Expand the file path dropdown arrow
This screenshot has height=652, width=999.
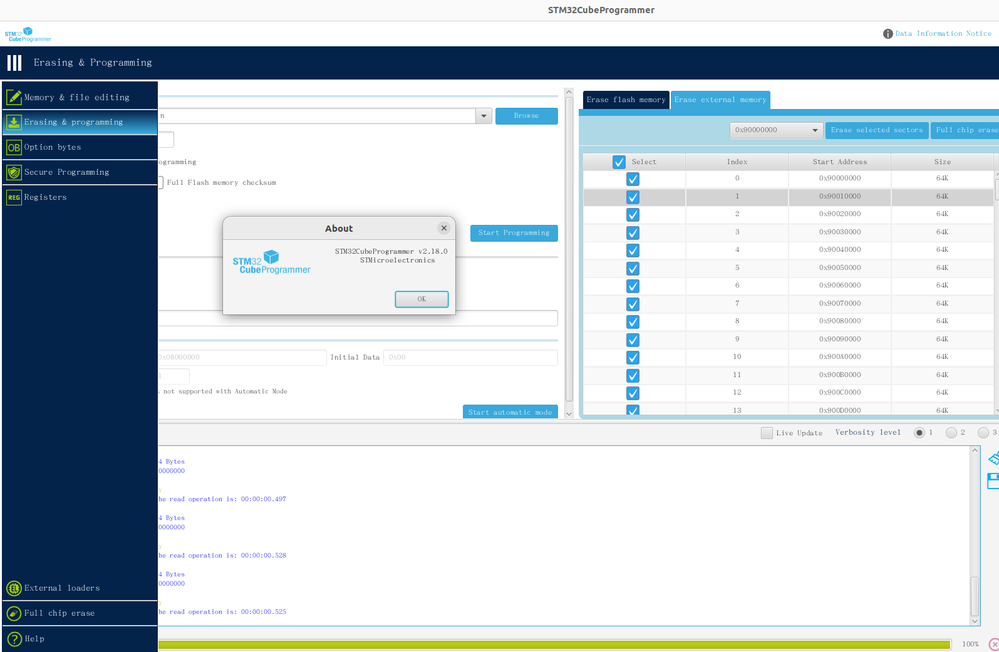click(x=484, y=116)
